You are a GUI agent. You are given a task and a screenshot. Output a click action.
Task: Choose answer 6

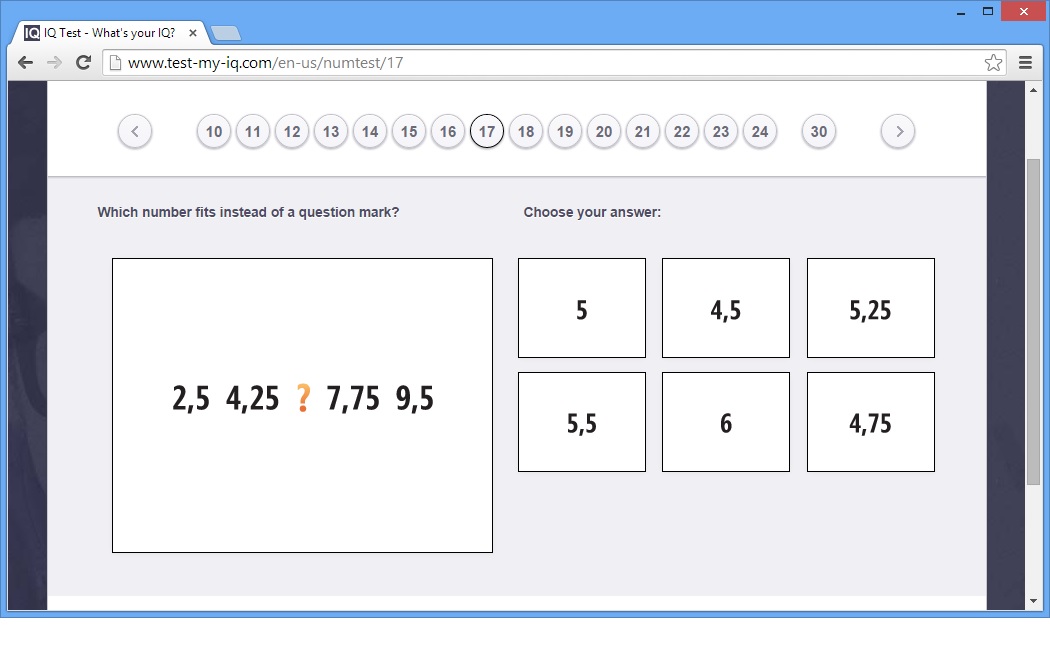[x=726, y=422]
